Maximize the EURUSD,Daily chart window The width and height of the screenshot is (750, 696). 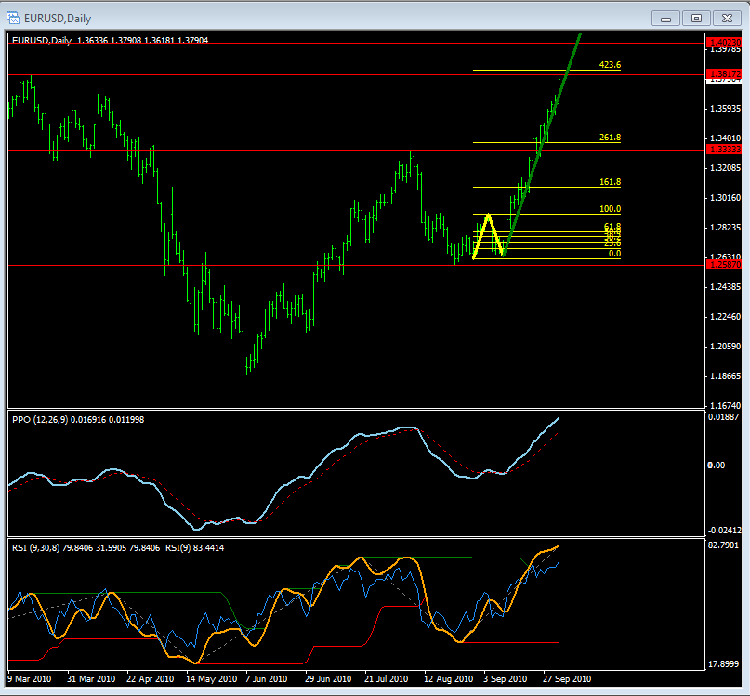(697, 17)
